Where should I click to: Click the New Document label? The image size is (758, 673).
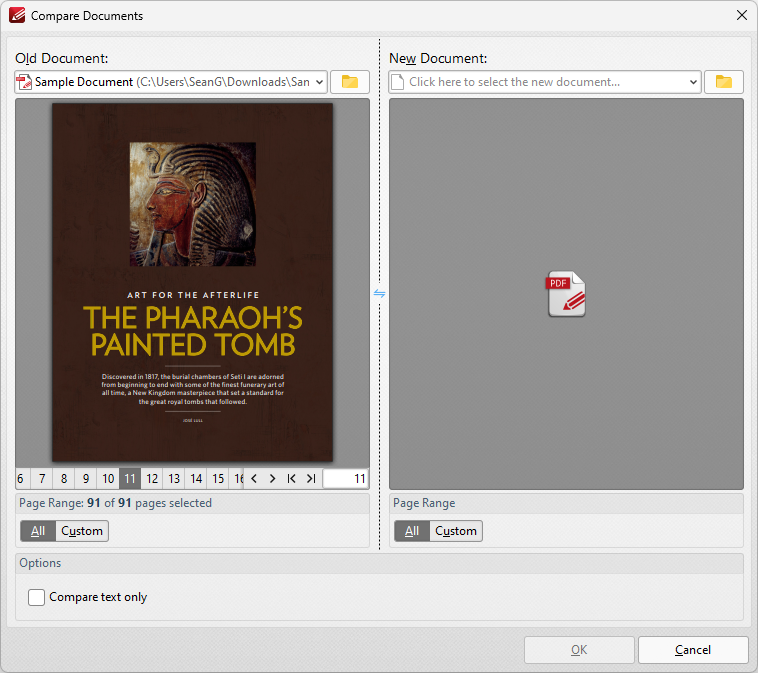pos(438,59)
